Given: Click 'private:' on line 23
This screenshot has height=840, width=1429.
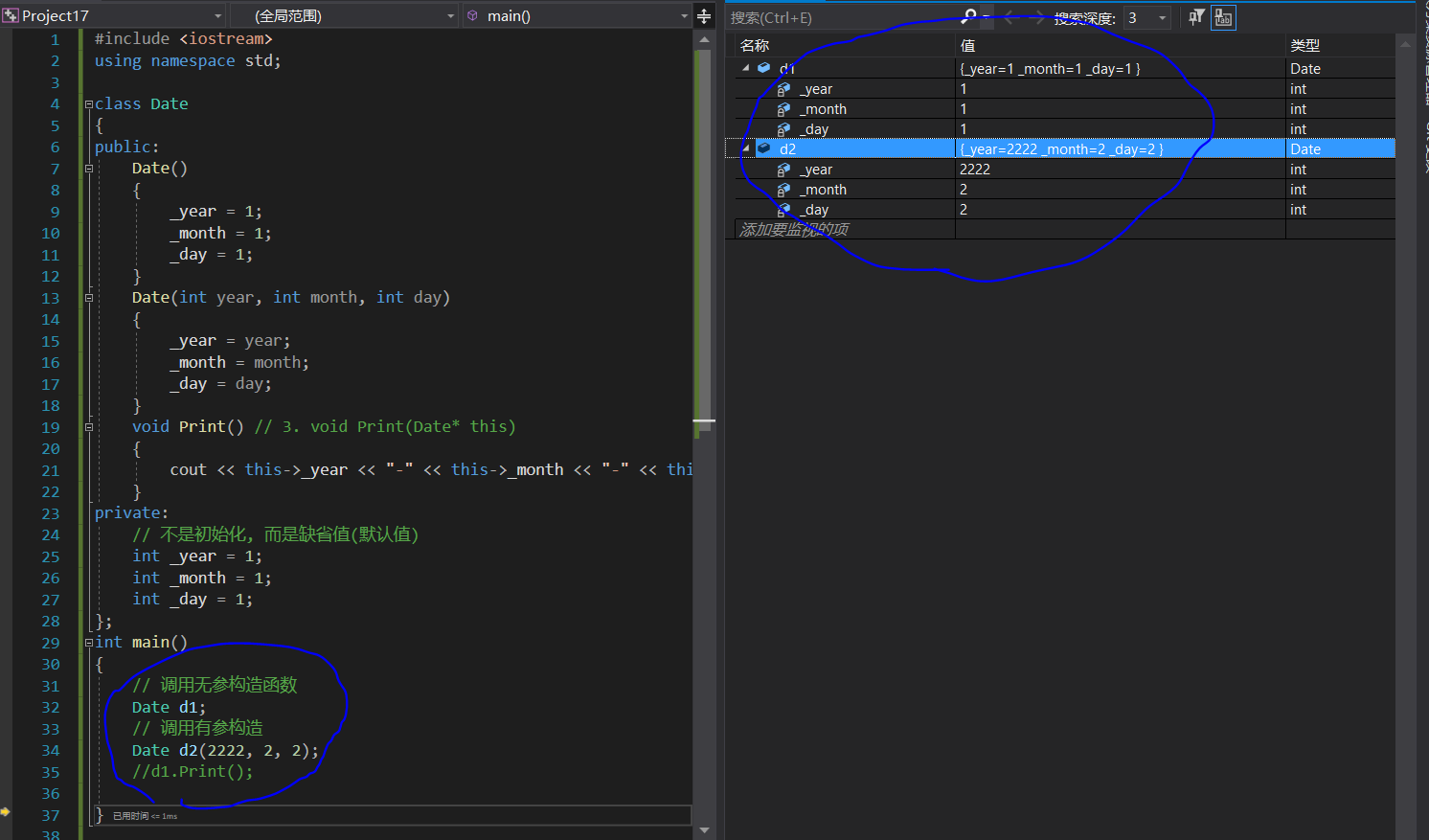Looking at the screenshot, I should [x=131, y=513].
